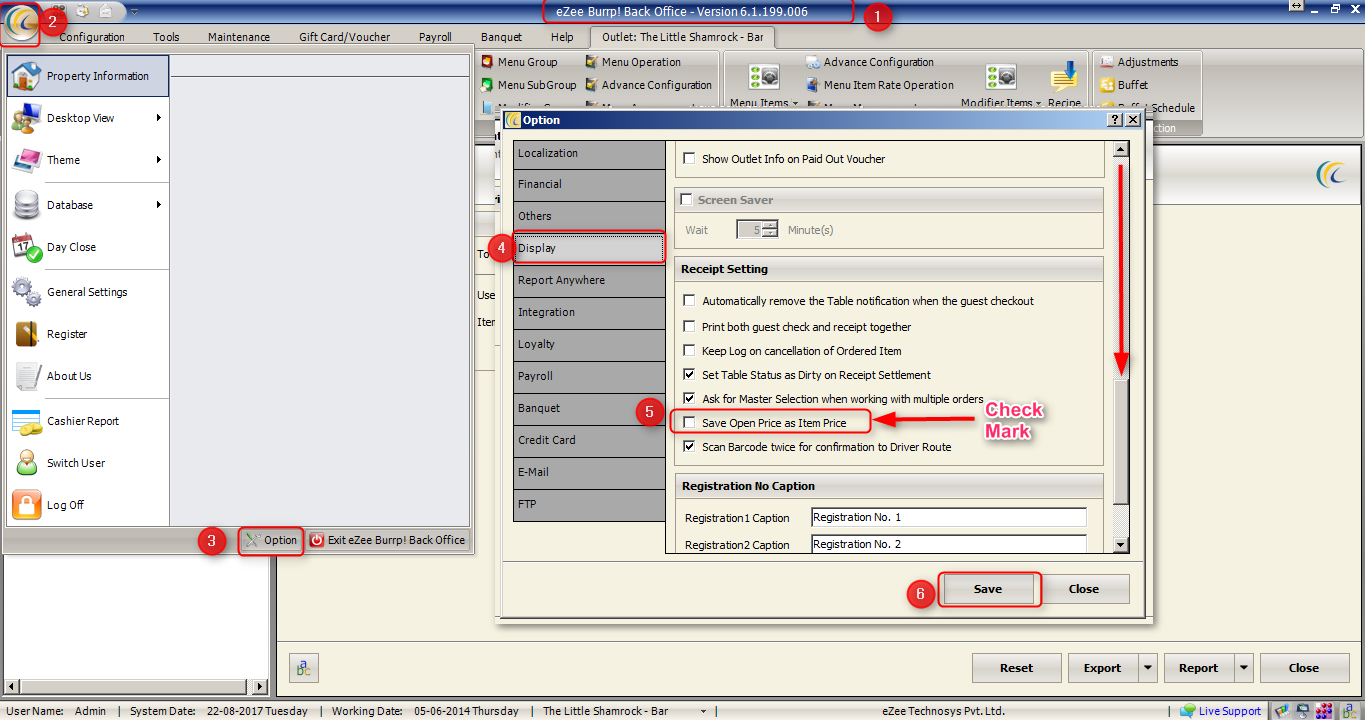Uncheck Ask for Master Selection with multiple orders

(689, 399)
